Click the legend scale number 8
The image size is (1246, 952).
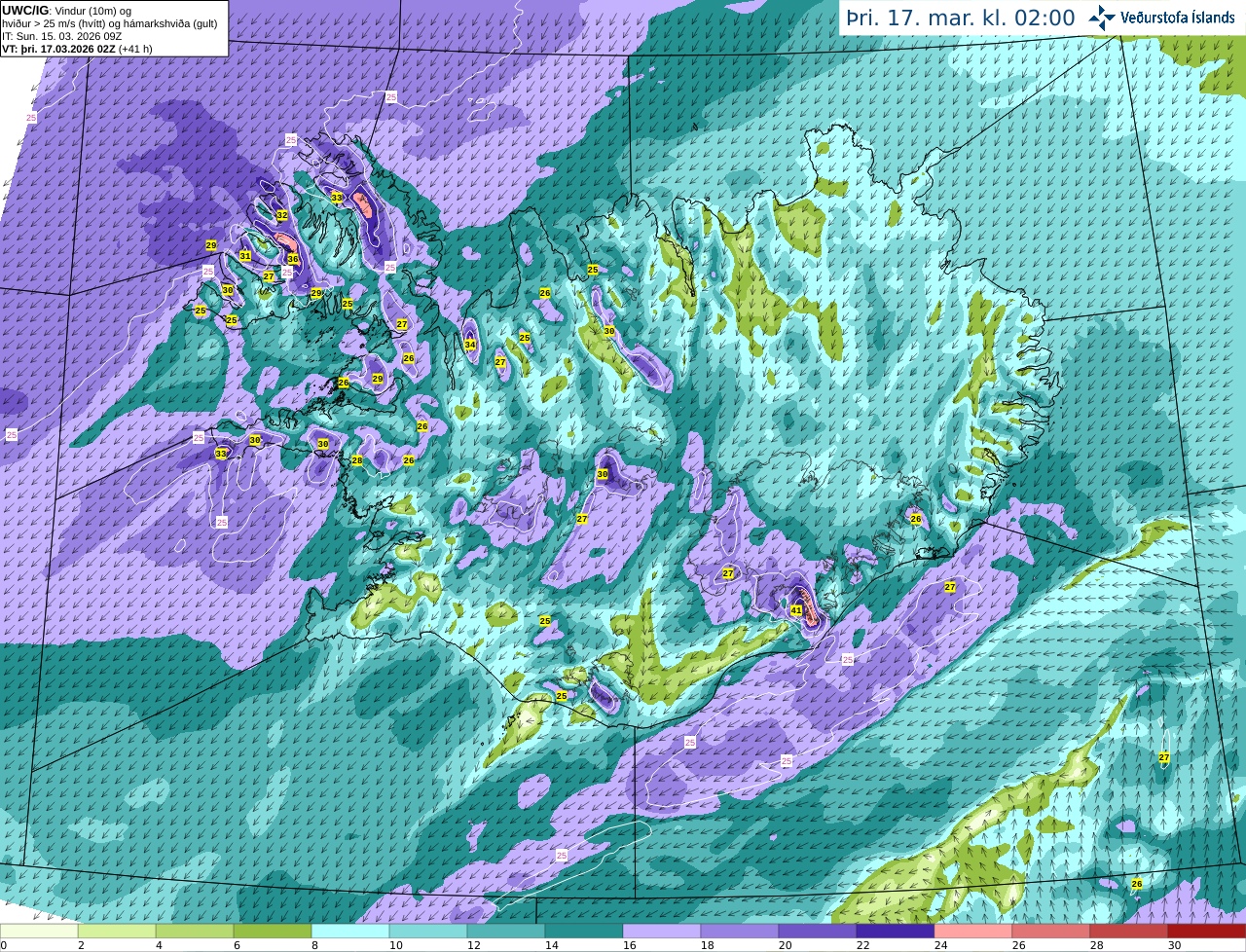[x=314, y=945]
